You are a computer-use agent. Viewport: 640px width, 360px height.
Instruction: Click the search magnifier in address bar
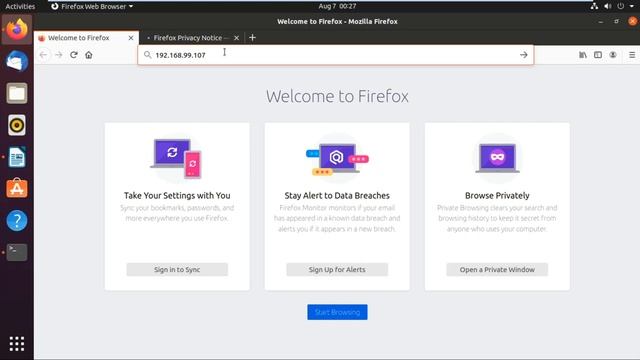click(147, 55)
